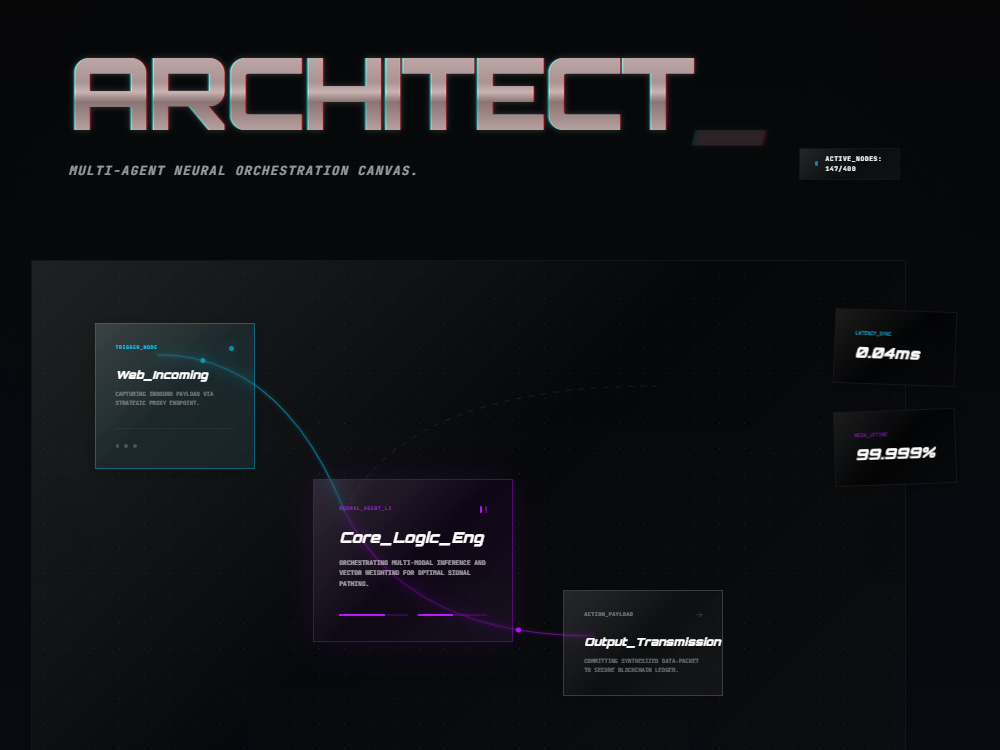Image resolution: width=1000 pixels, height=750 pixels.
Task: Click the 'Orchestrating multi-modal inference' description
Action: pos(412,573)
